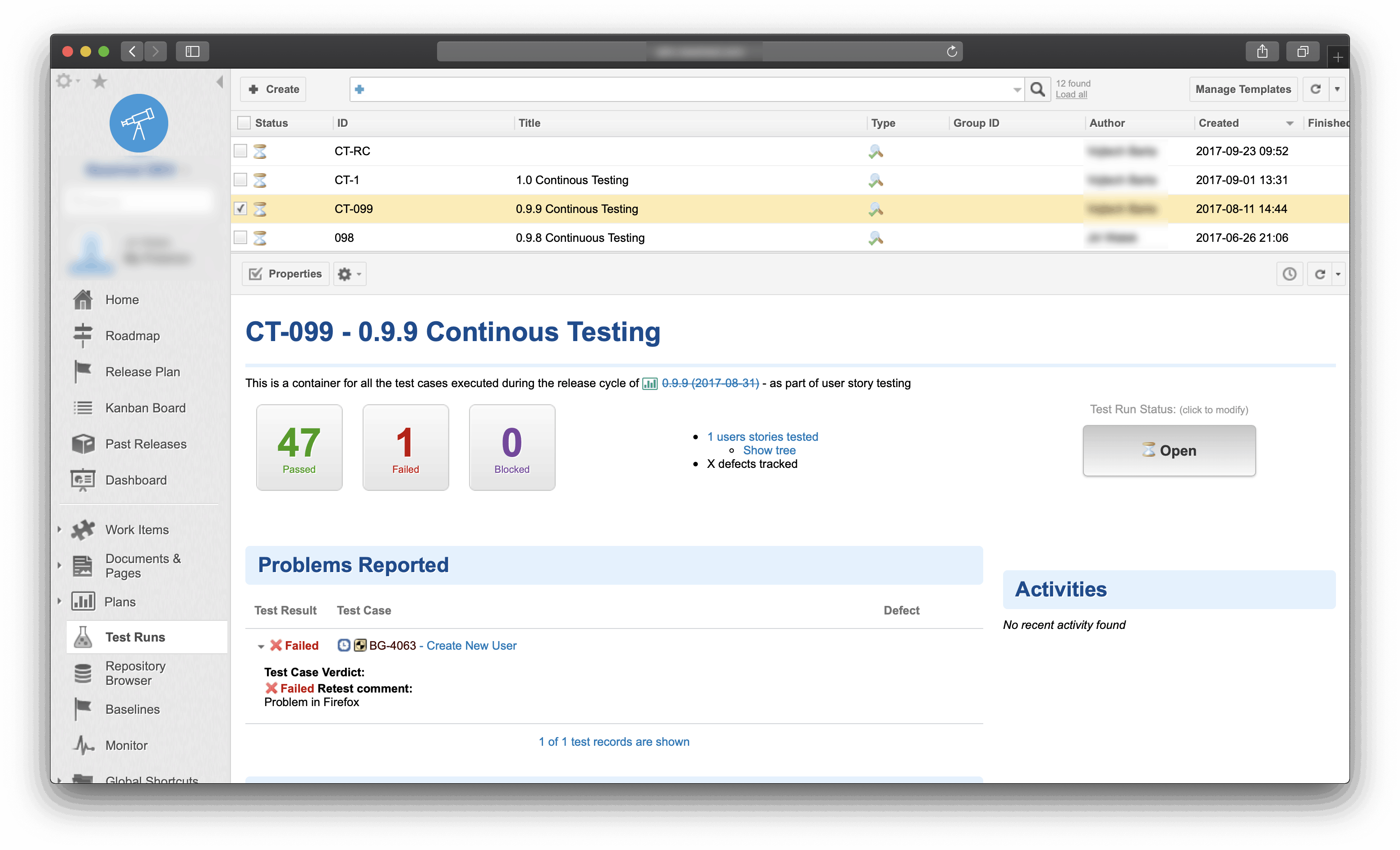The height and width of the screenshot is (850, 1400).
Task: Expand the Global Shortcuts tree arrow
Action: 59,780
